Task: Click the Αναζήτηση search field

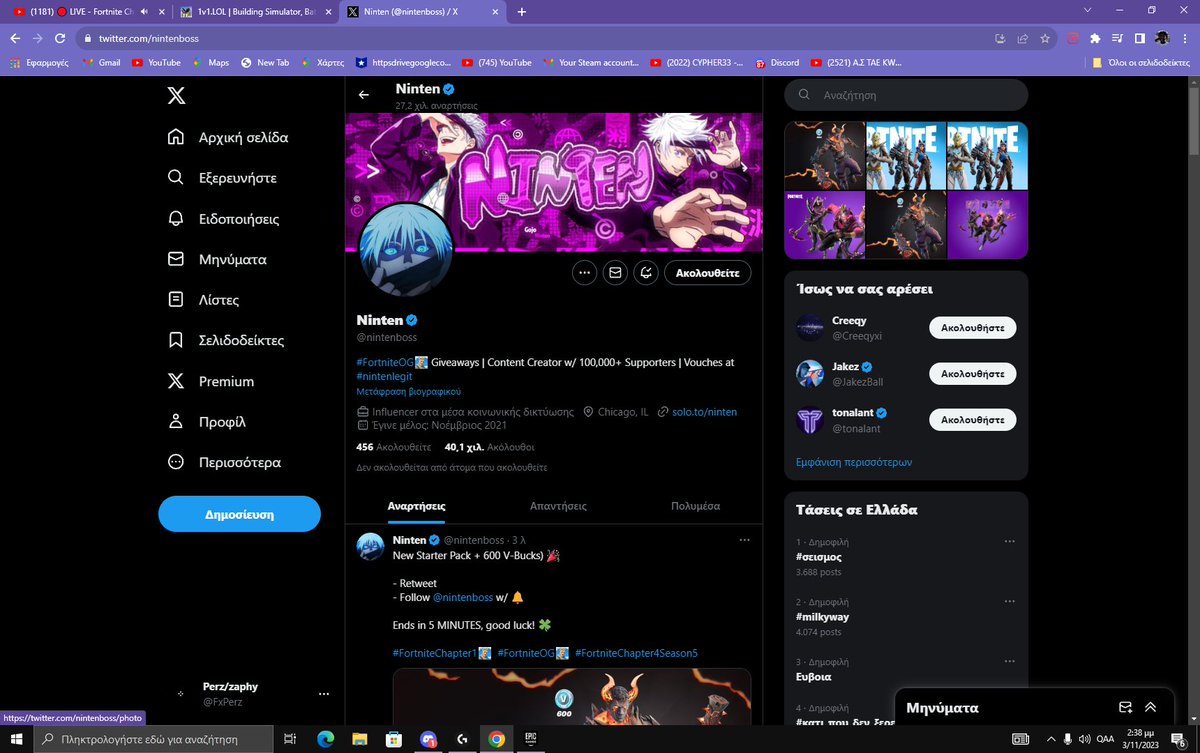Action: pos(906,95)
